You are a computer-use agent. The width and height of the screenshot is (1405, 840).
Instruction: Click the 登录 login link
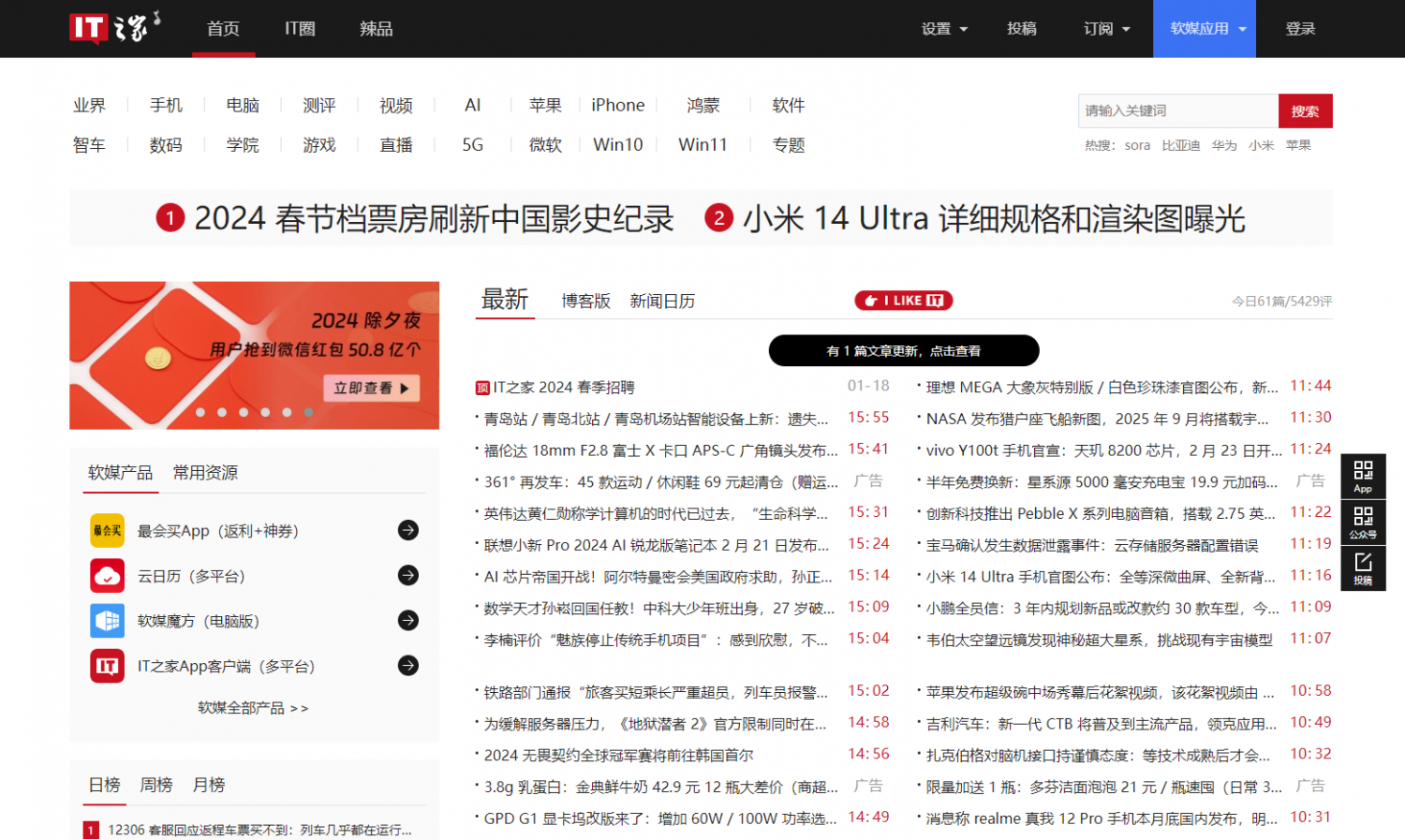1300,29
